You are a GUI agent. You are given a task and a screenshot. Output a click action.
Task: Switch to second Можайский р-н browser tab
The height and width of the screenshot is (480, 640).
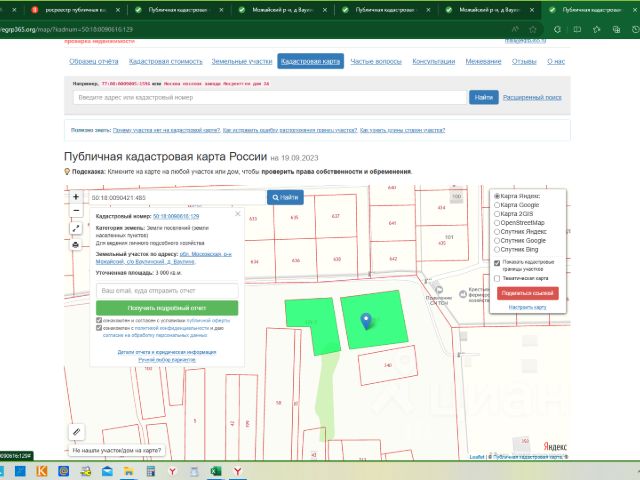click(490, 10)
